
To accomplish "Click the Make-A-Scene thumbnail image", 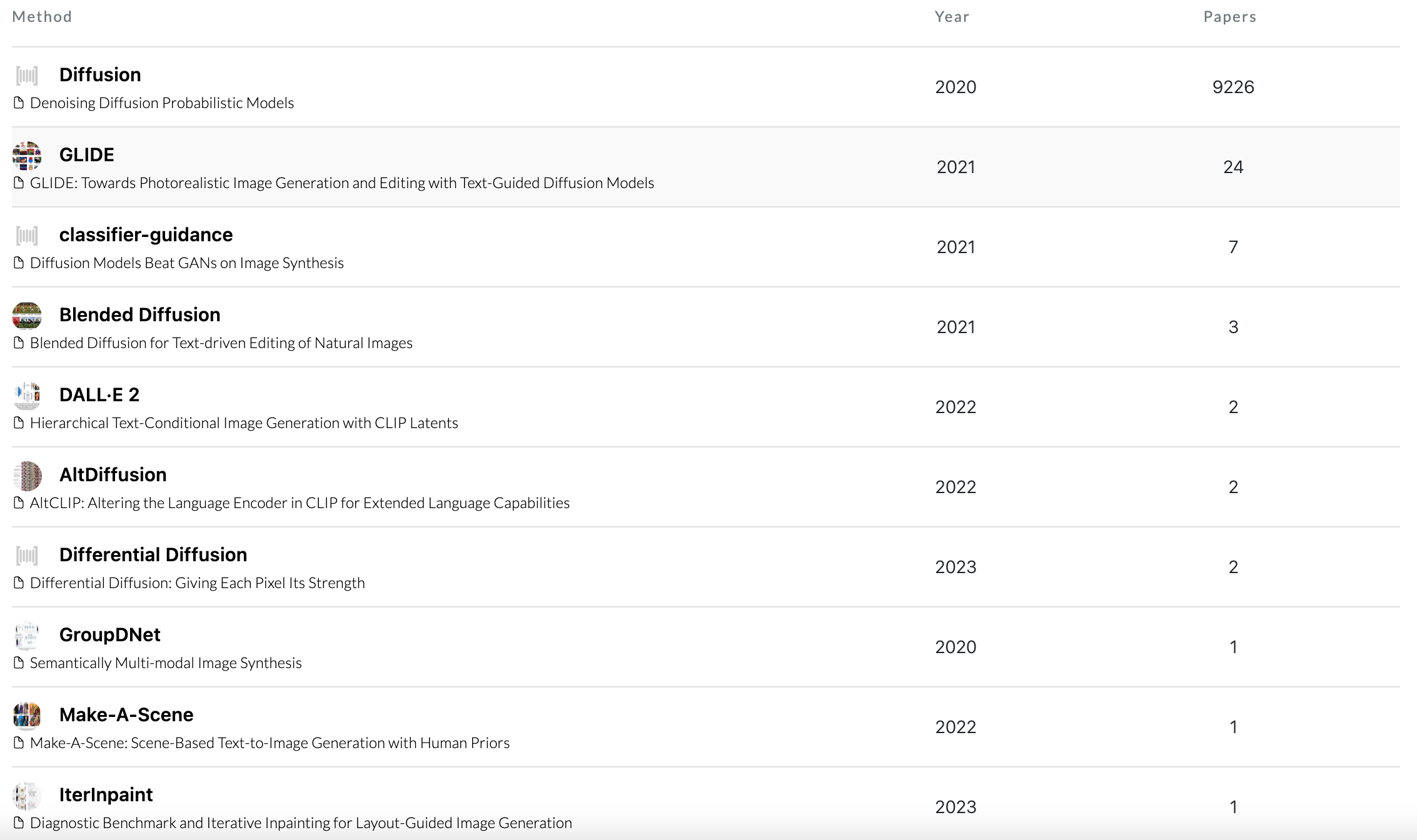I will point(27,716).
